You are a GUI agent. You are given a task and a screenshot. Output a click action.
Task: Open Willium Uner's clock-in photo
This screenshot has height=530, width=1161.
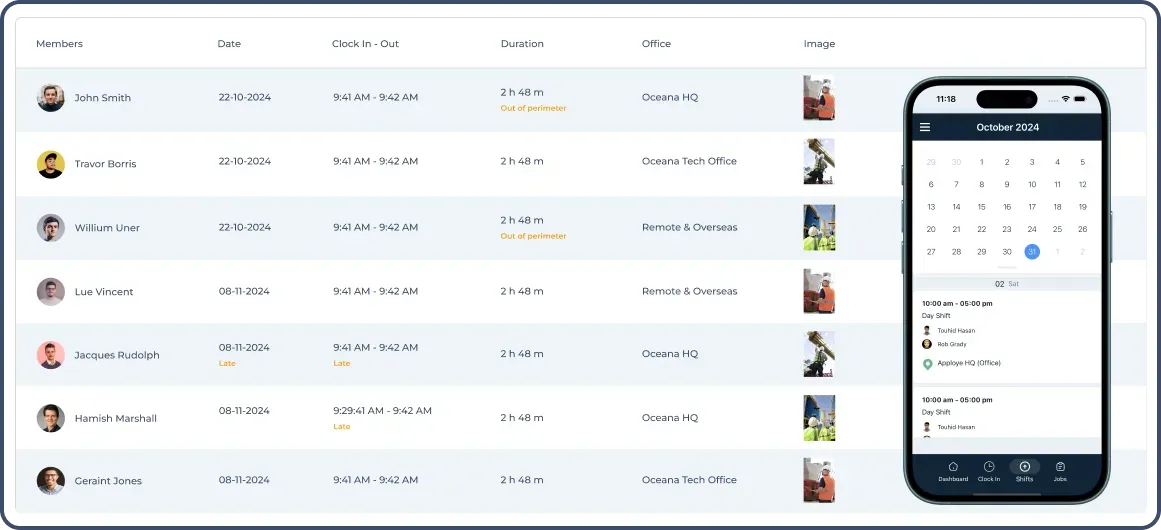click(818, 228)
